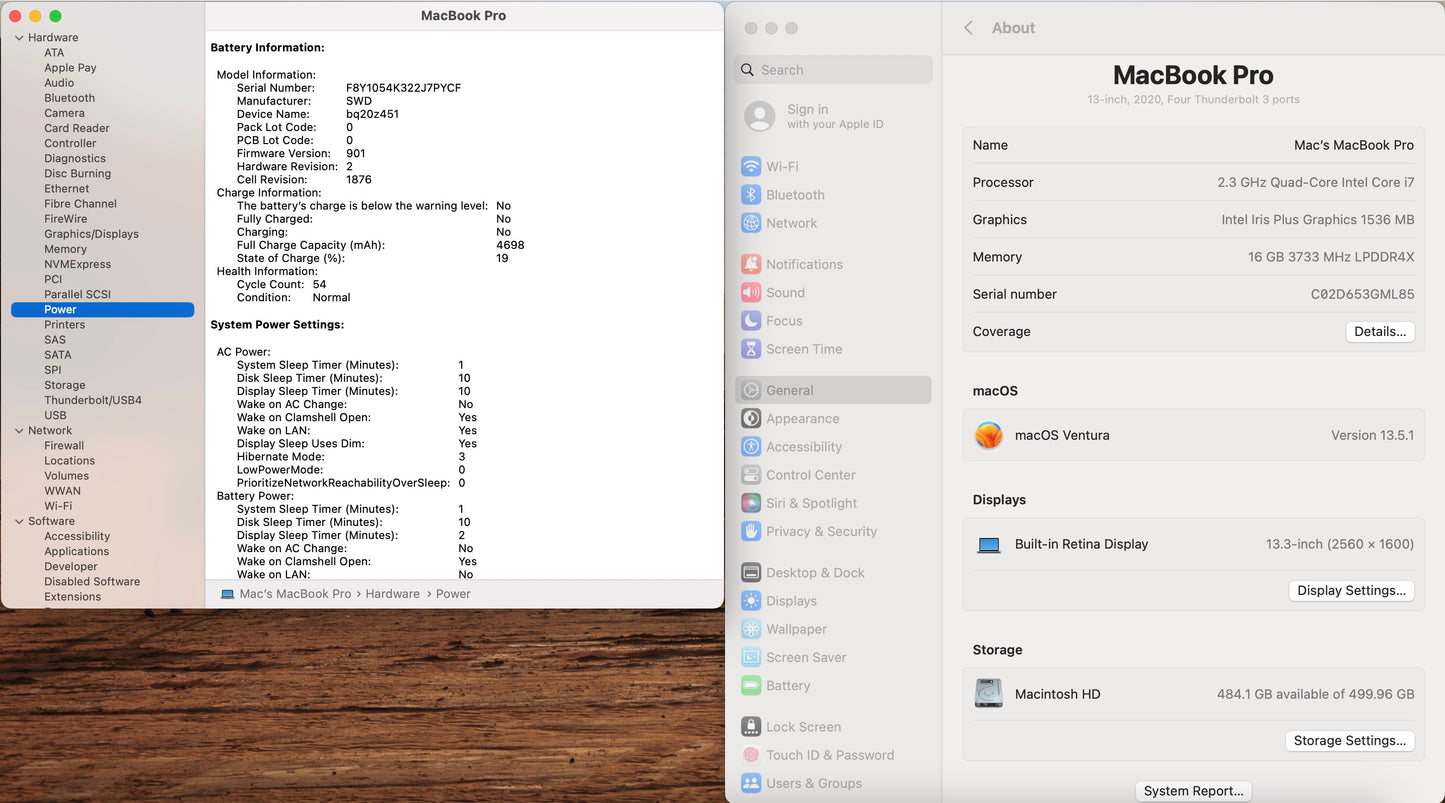Click the Storage Settings button

(x=1349, y=741)
